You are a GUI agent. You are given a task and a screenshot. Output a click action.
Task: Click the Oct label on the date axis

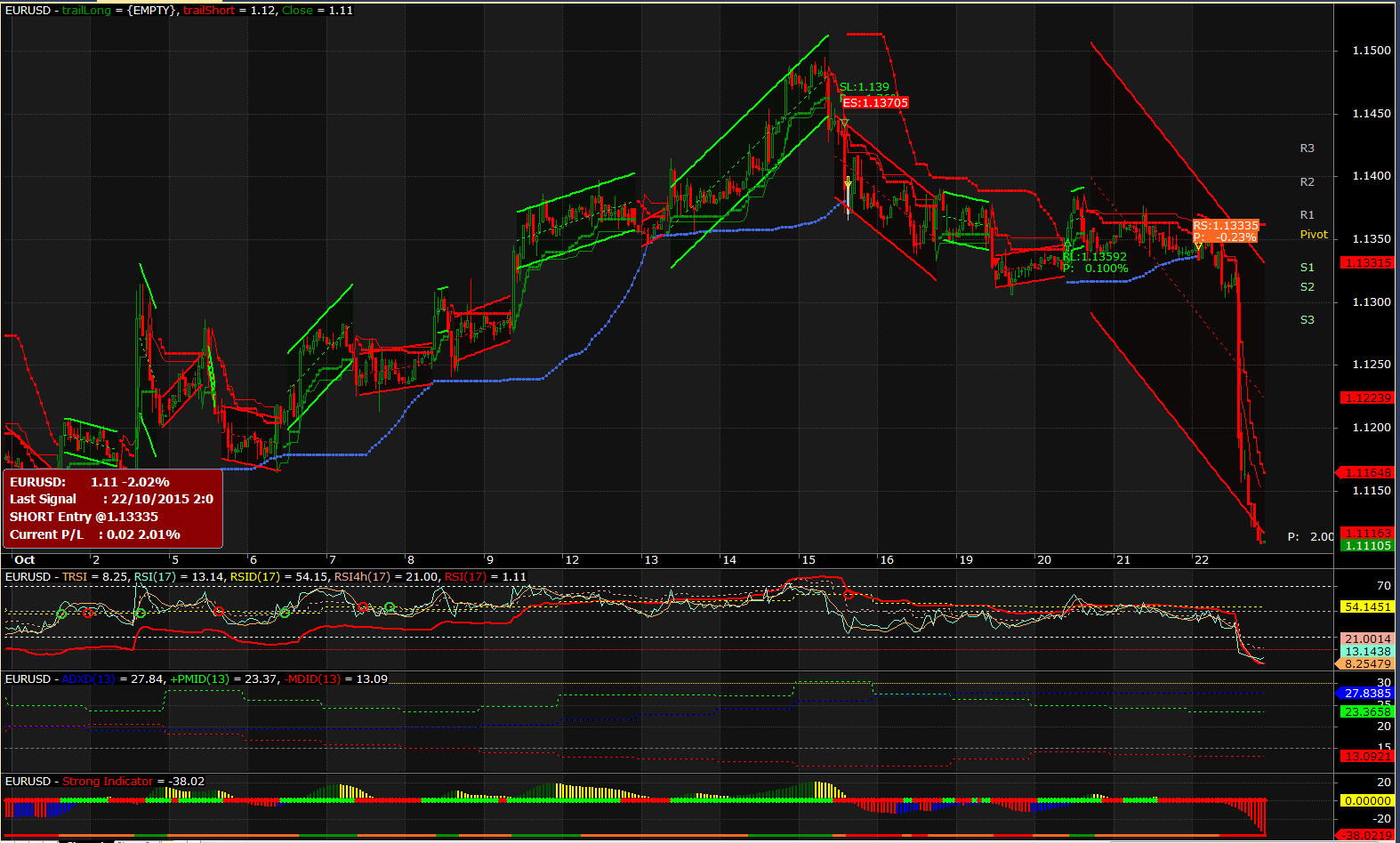[25, 559]
